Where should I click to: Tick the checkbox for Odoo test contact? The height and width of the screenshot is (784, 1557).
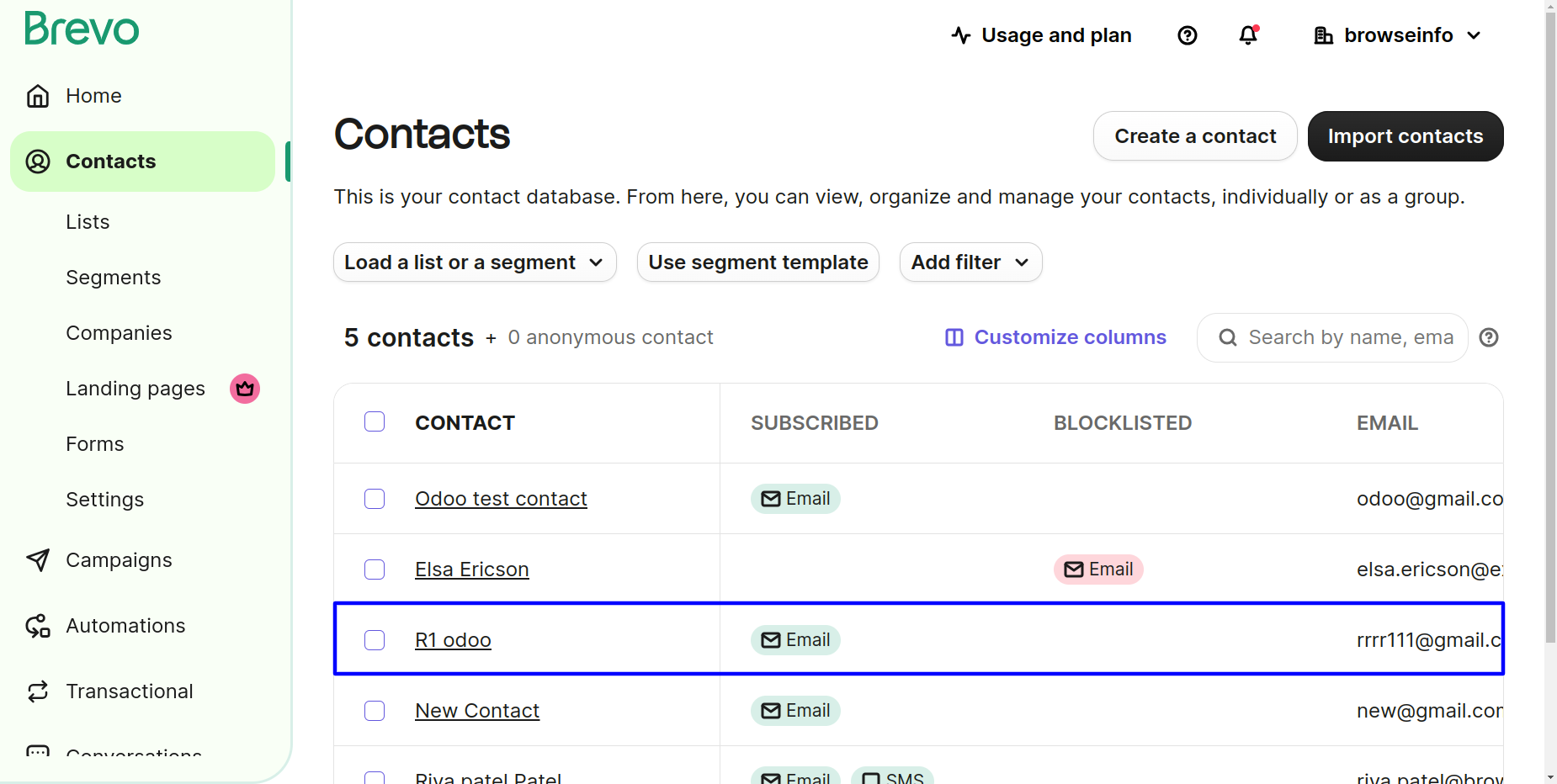(375, 499)
